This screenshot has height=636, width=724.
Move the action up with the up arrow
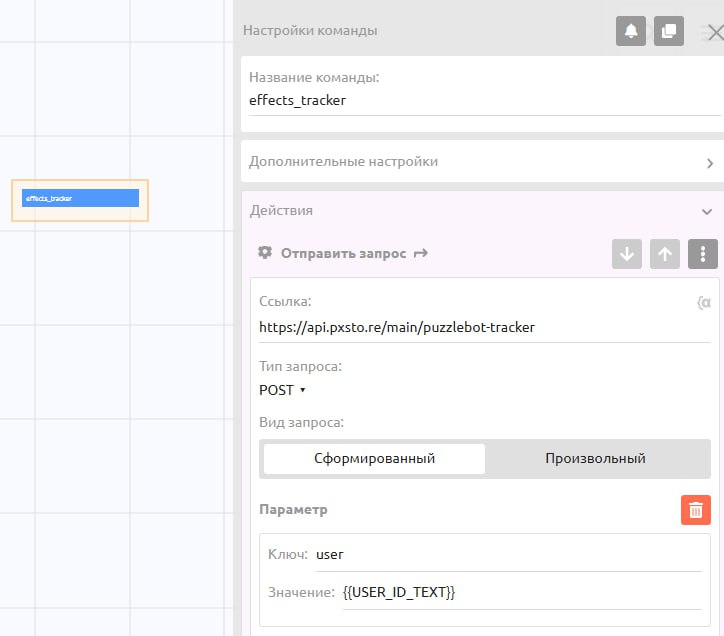point(665,254)
